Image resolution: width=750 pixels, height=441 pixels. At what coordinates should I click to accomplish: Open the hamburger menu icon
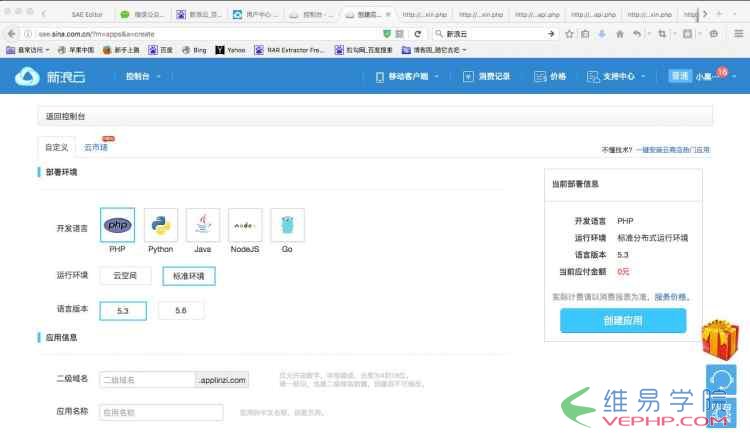(x=739, y=33)
